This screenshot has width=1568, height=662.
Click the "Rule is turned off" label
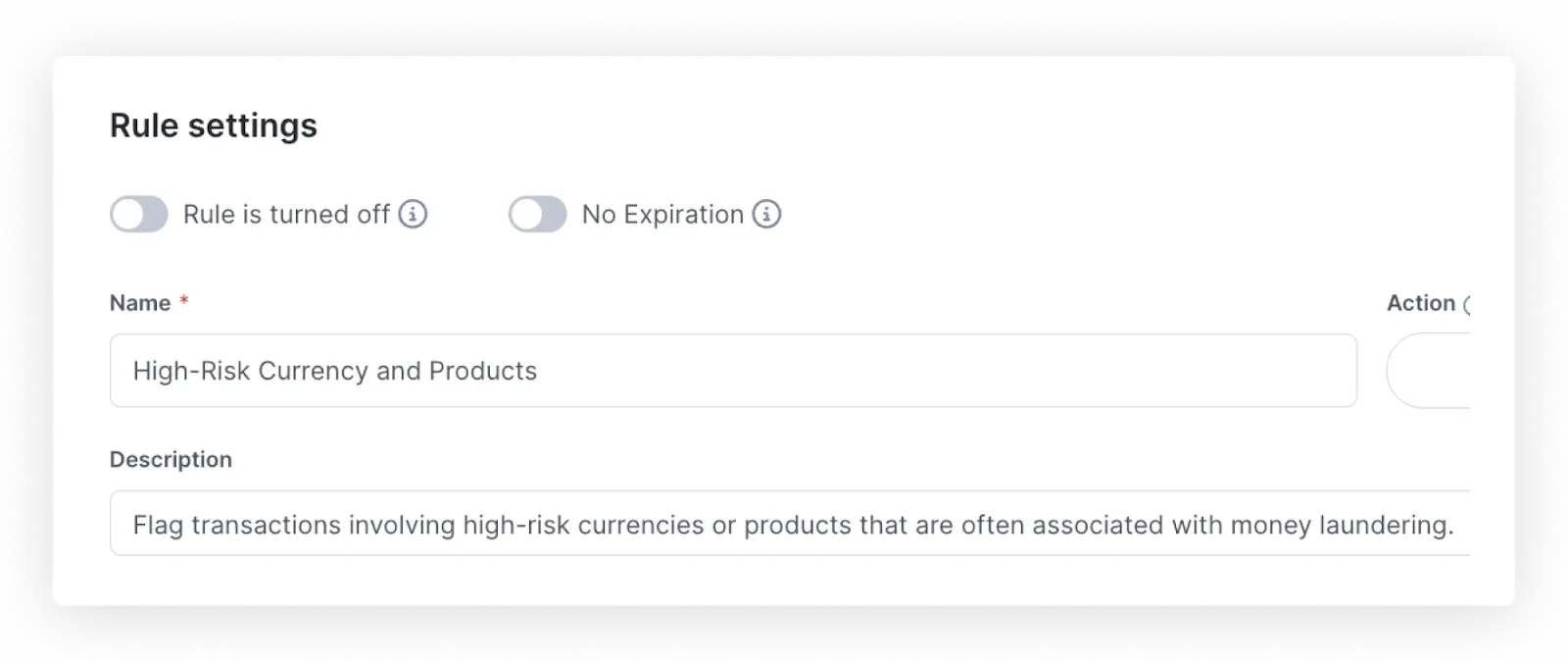[x=286, y=214]
